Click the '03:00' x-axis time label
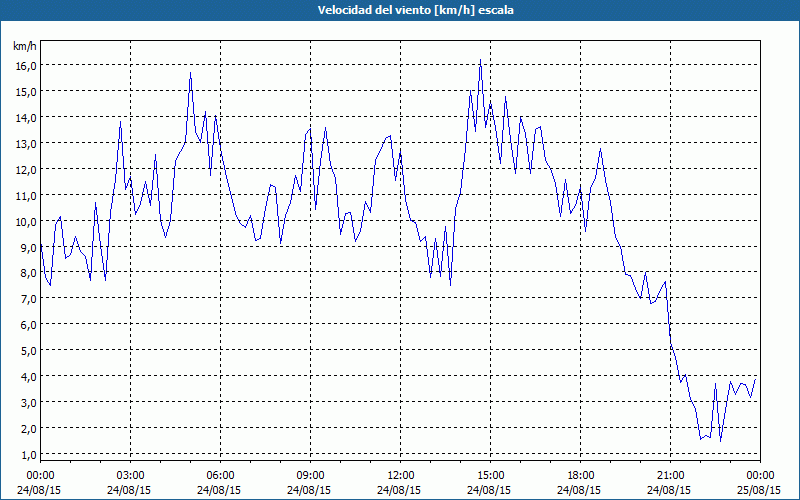This screenshot has height=500, width=800. (x=130, y=476)
